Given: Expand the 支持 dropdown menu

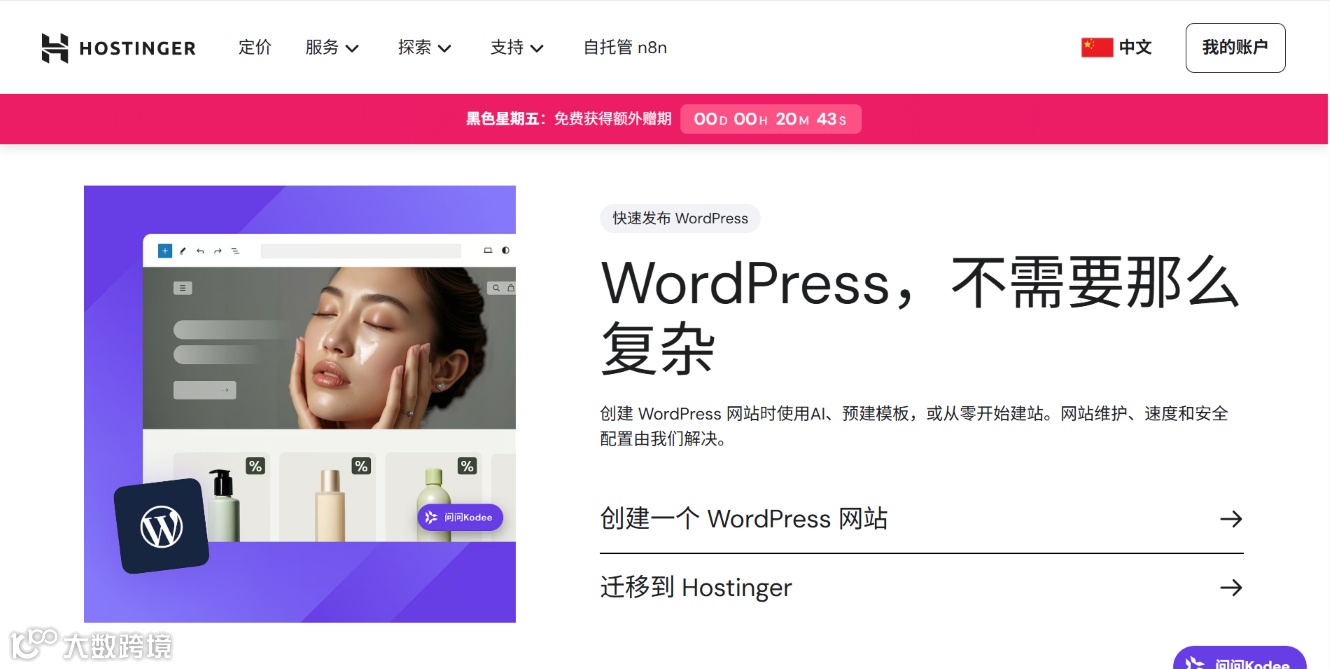Looking at the screenshot, I should 517,47.
